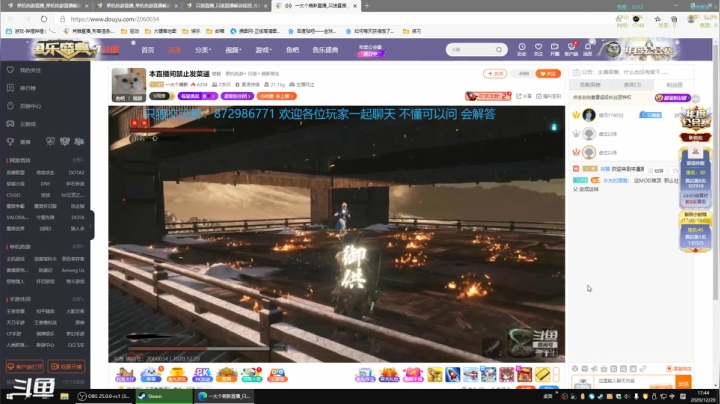Click the task hall icon below the video
This screenshot has height=404, width=720.
[125, 375]
